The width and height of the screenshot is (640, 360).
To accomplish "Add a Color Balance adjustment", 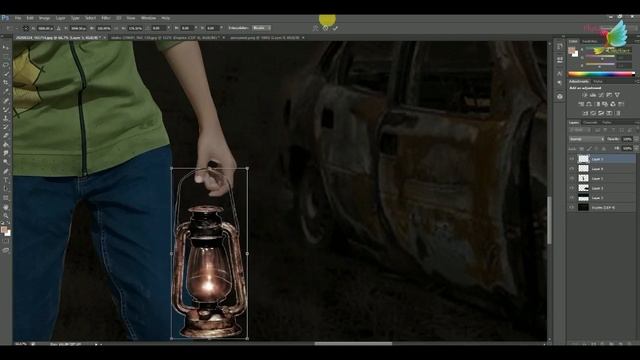I will click(589, 104).
